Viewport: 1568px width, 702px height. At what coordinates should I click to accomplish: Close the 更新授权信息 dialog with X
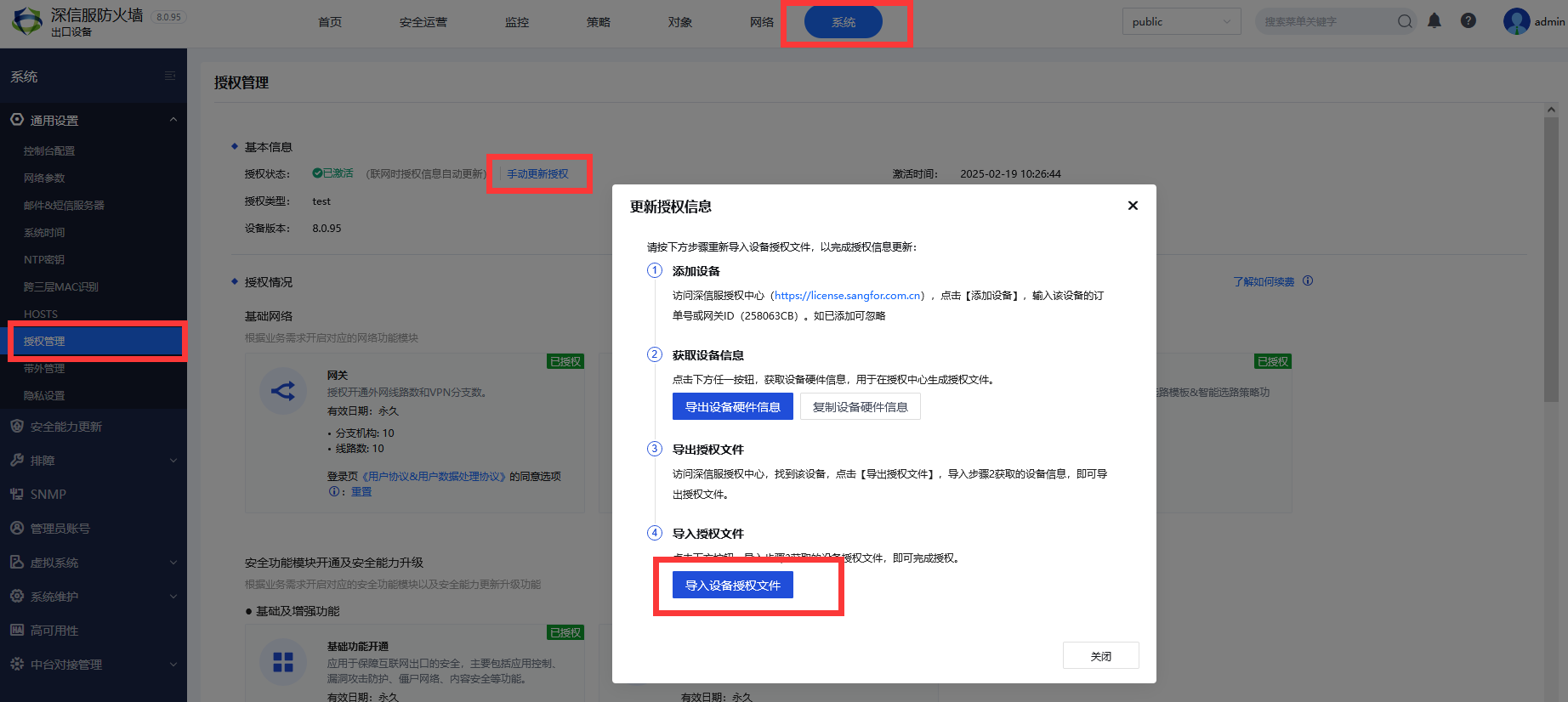[x=1133, y=206]
